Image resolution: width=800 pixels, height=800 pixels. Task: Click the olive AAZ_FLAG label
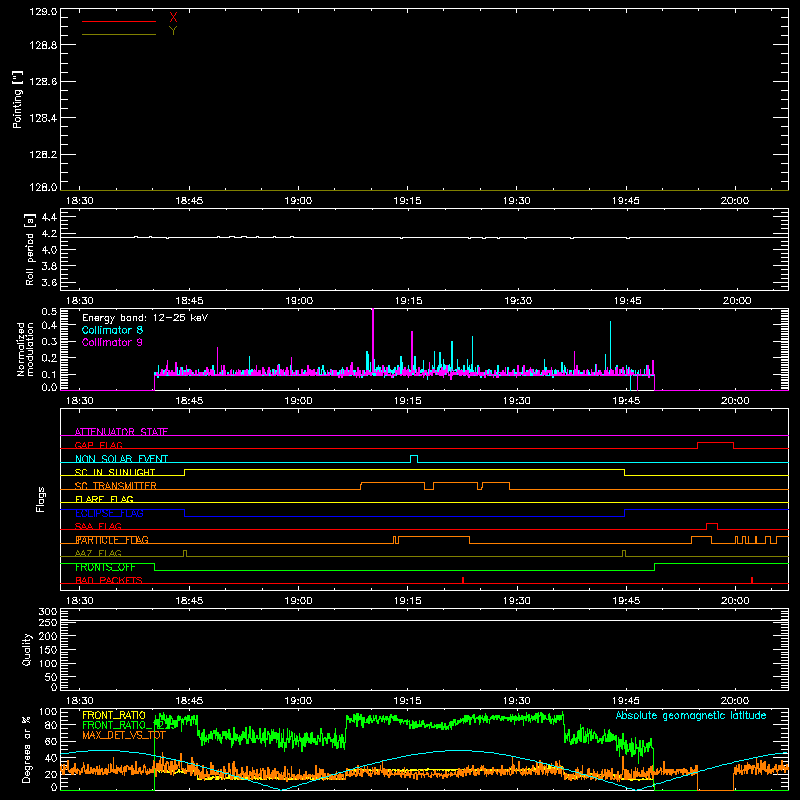point(98,553)
